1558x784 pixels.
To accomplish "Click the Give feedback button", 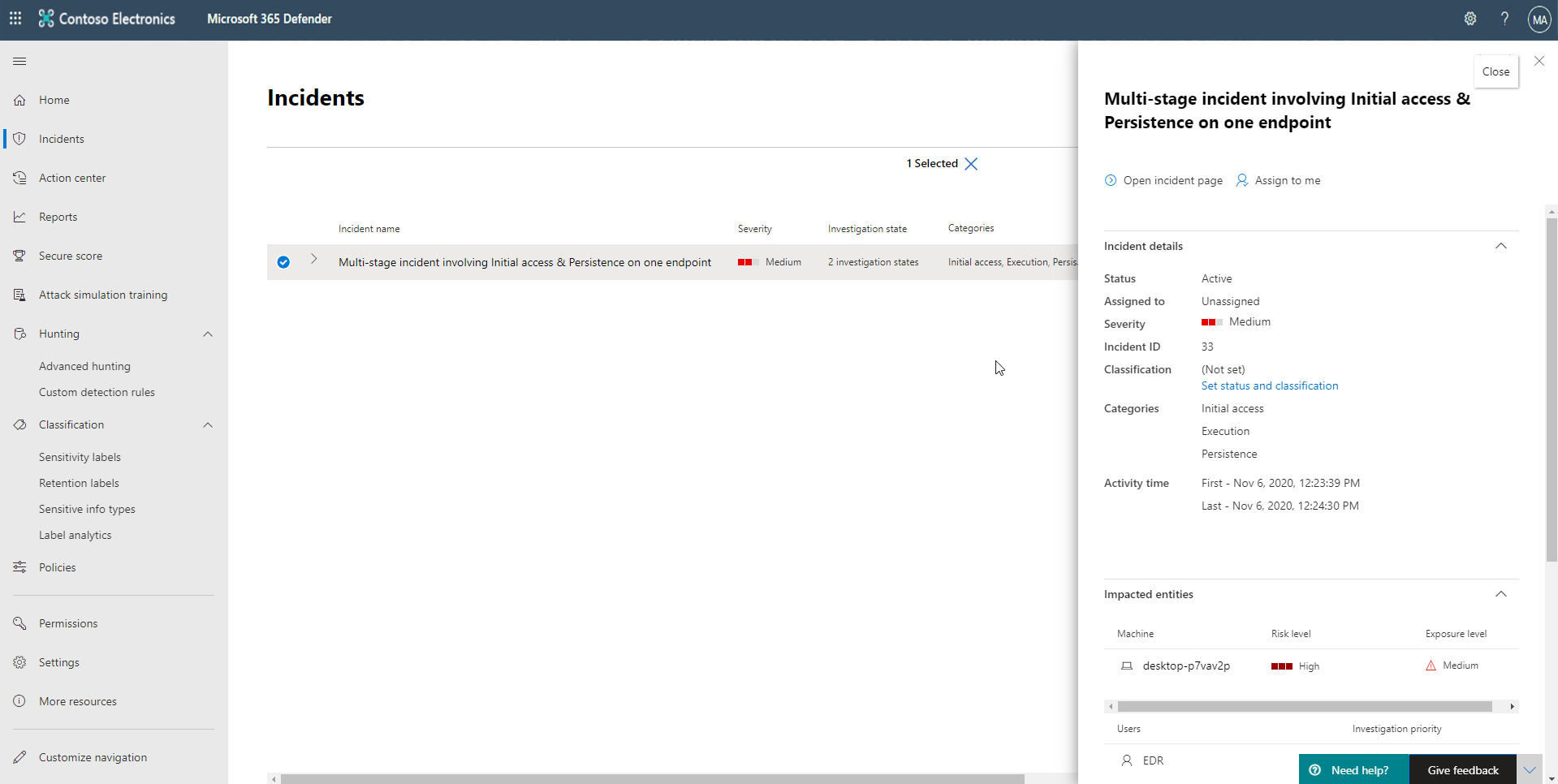I will pyautogui.click(x=1462, y=770).
